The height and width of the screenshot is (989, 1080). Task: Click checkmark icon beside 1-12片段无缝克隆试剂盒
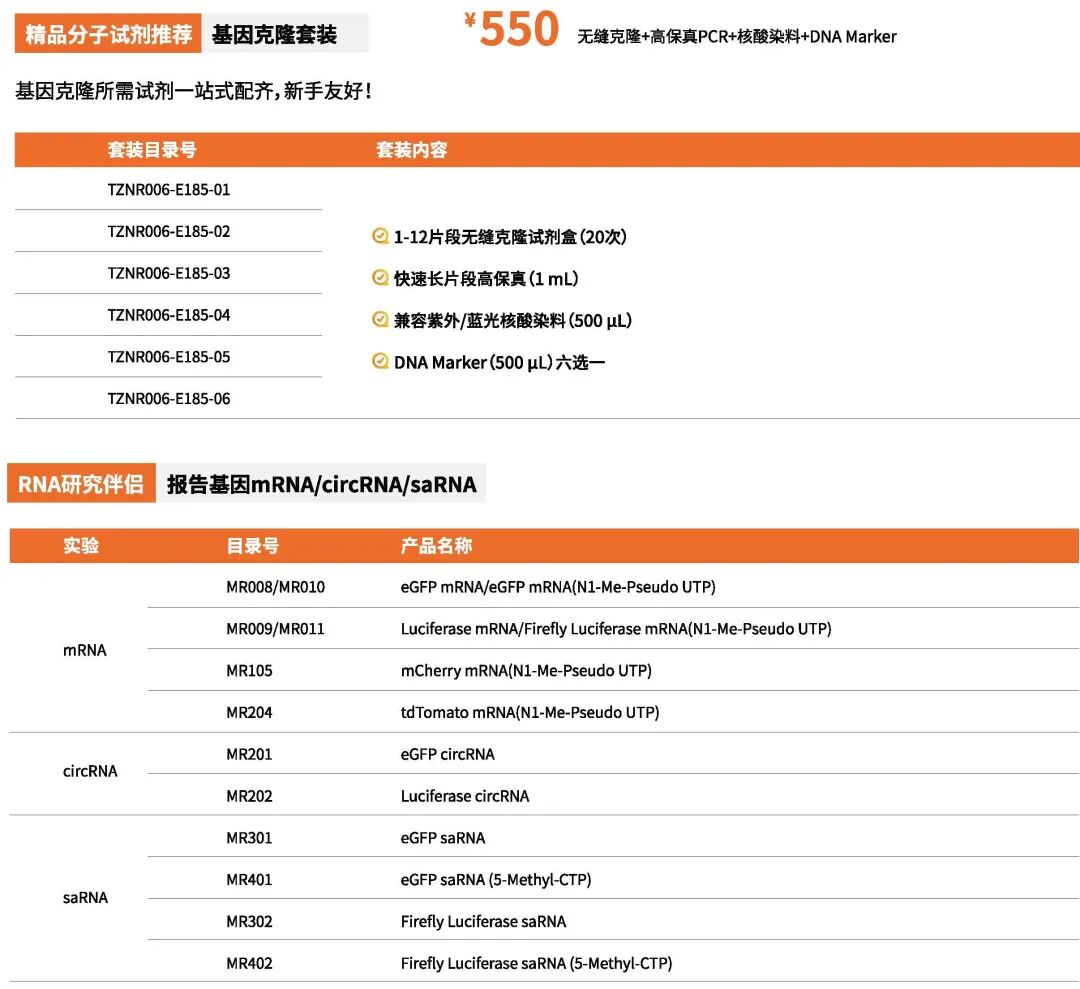point(380,236)
